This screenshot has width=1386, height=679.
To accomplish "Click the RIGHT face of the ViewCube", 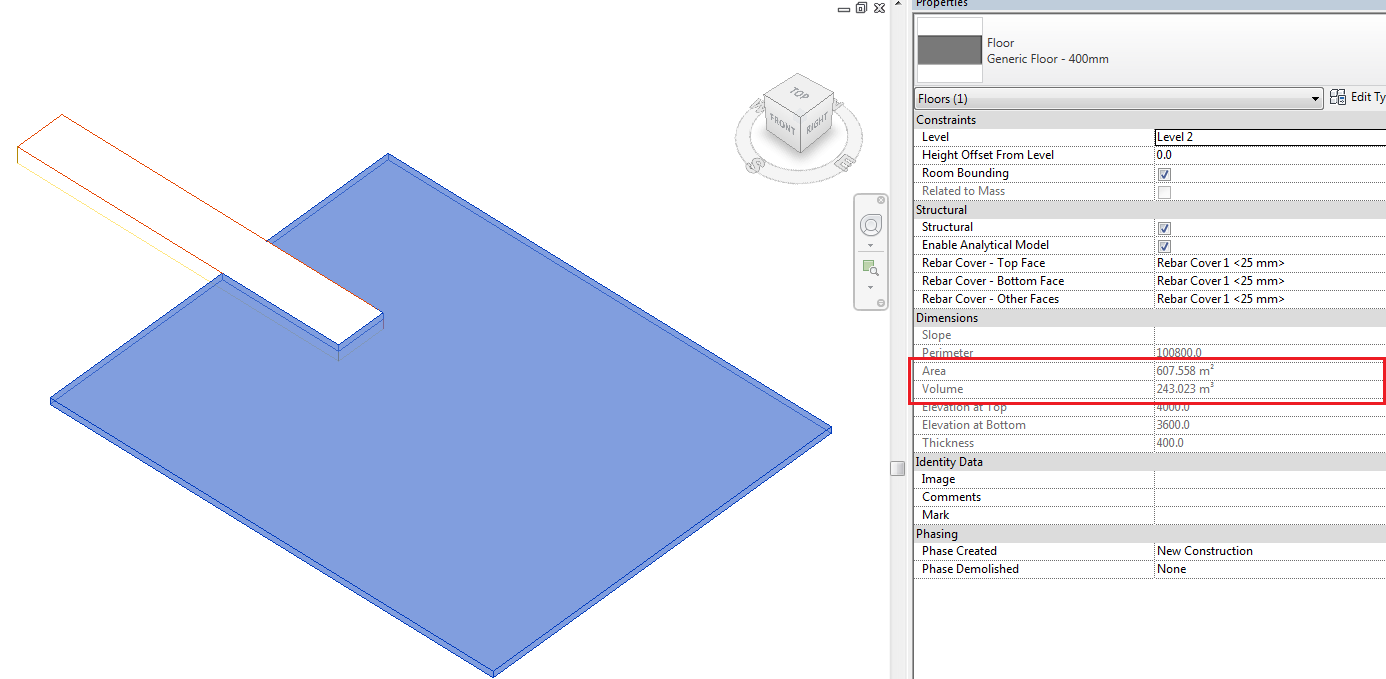I will pos(818,121).
